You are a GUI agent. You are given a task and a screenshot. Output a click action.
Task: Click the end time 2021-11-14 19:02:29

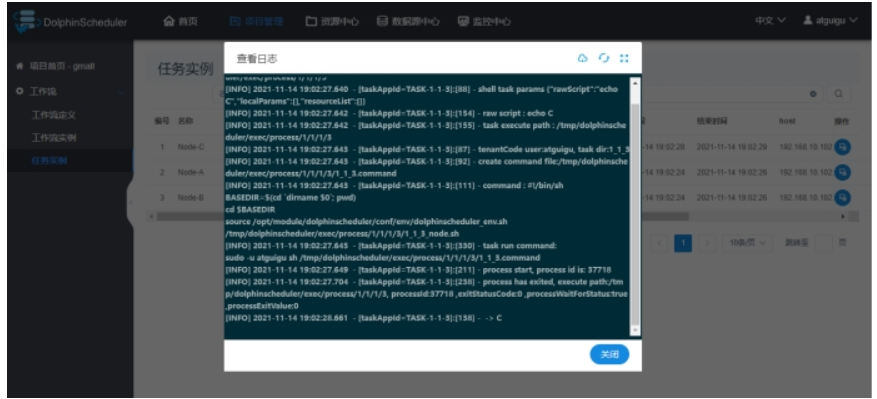click(x=732, y=147)
